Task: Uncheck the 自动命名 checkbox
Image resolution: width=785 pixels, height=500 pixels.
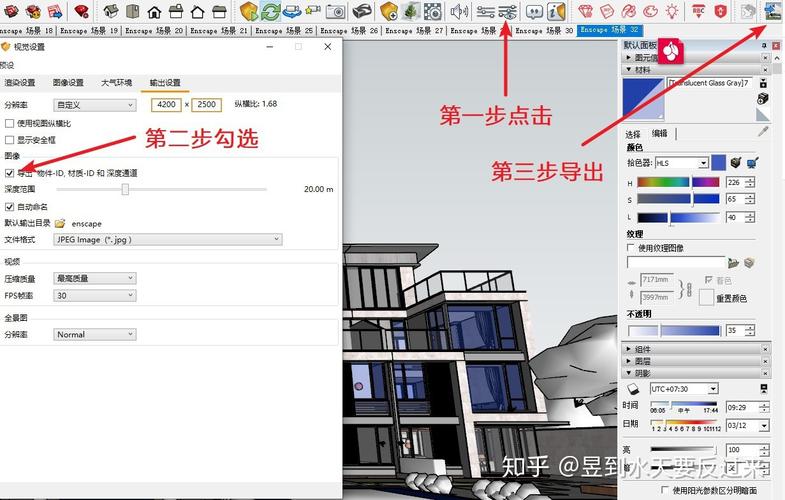Action: click(x=9, y=206)
